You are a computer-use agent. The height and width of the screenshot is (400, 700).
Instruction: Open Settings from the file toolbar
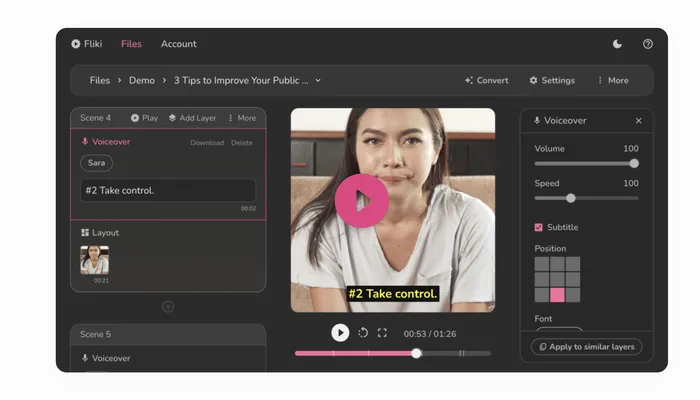[x=552, y=81]
